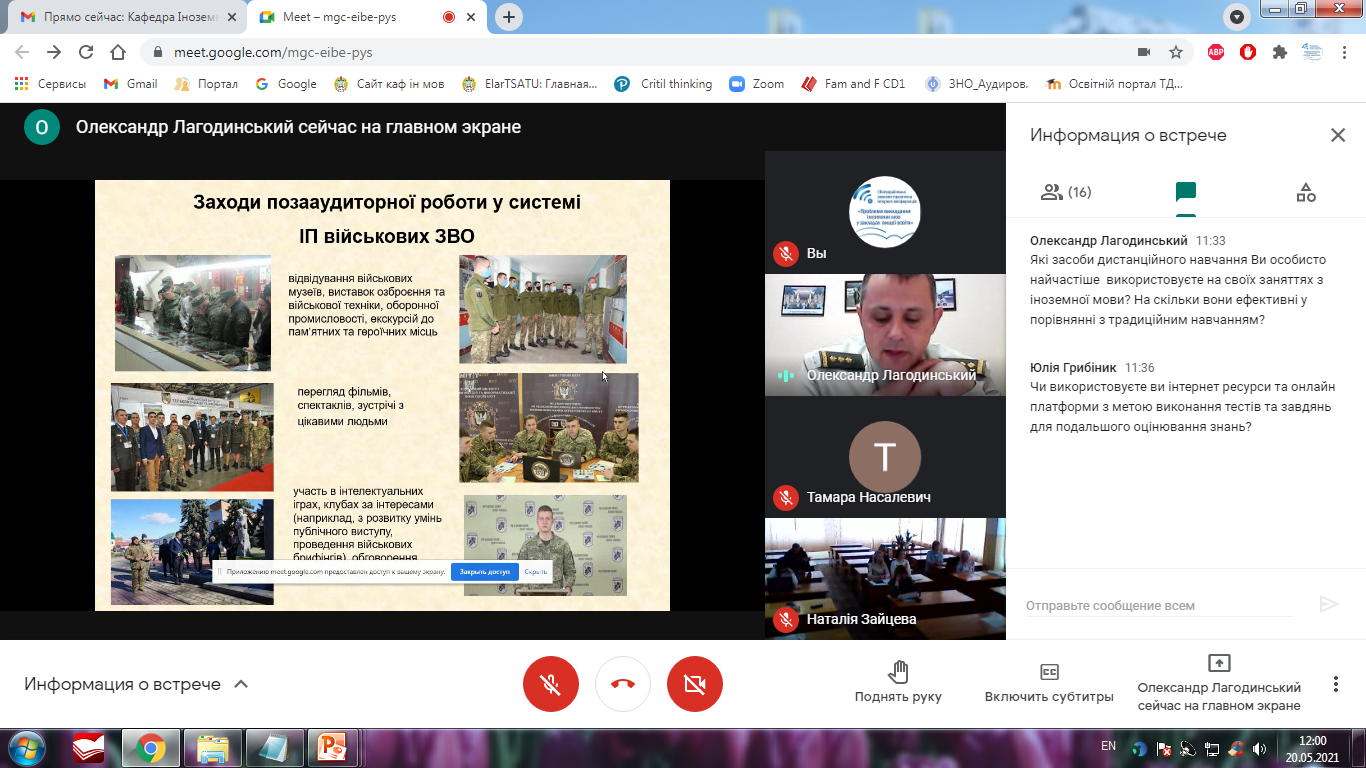Open the chat tab in the side panel
Screen dimensions: 1366x768
point(1185,192)
